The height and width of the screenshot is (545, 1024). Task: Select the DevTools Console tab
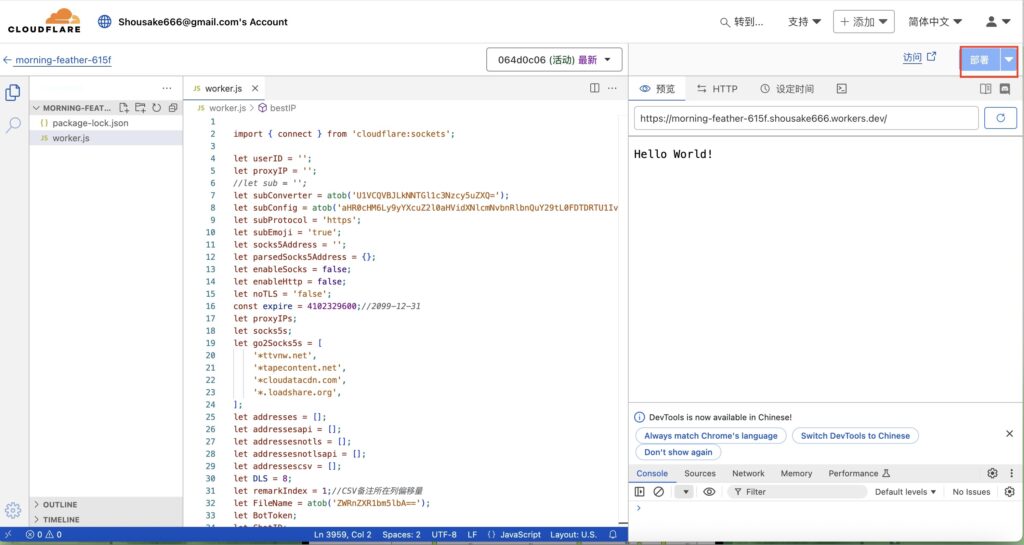click(x=652, y=473)
